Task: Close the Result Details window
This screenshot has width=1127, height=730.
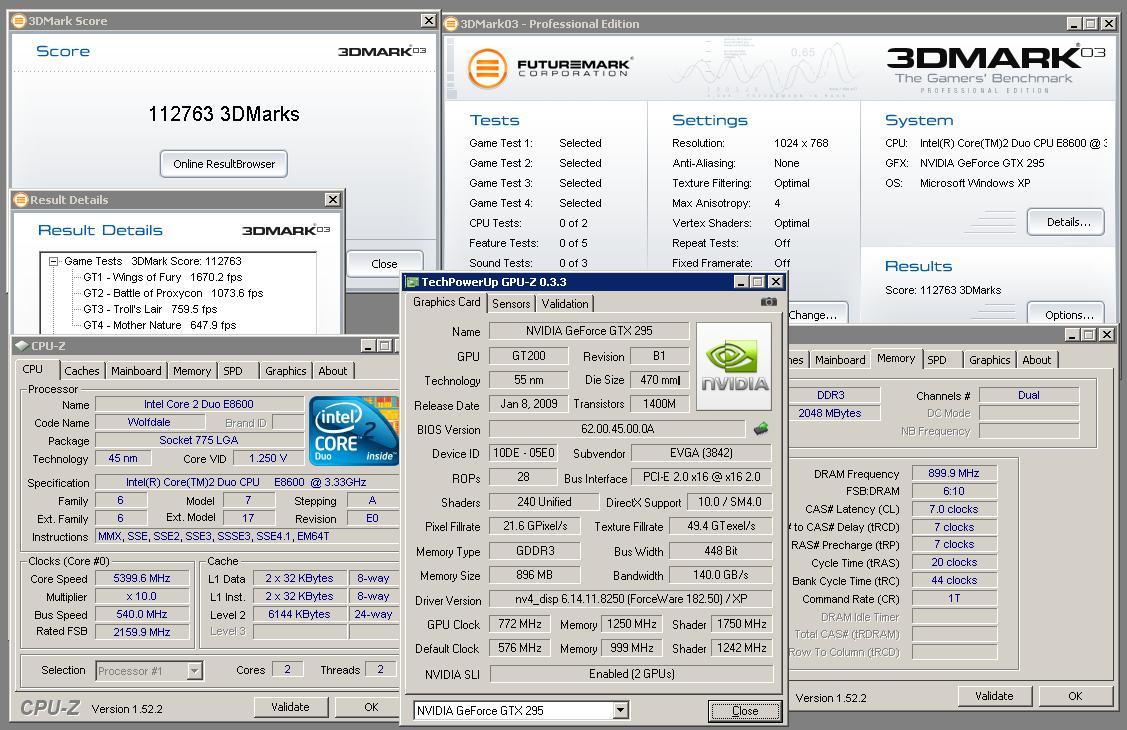Action: [x=333, y=199]
